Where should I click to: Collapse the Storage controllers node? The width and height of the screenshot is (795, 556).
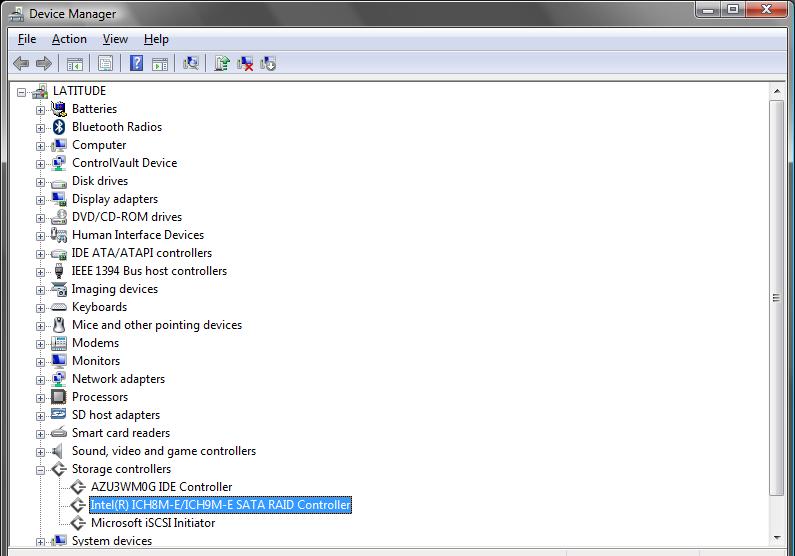pos(41,469)
